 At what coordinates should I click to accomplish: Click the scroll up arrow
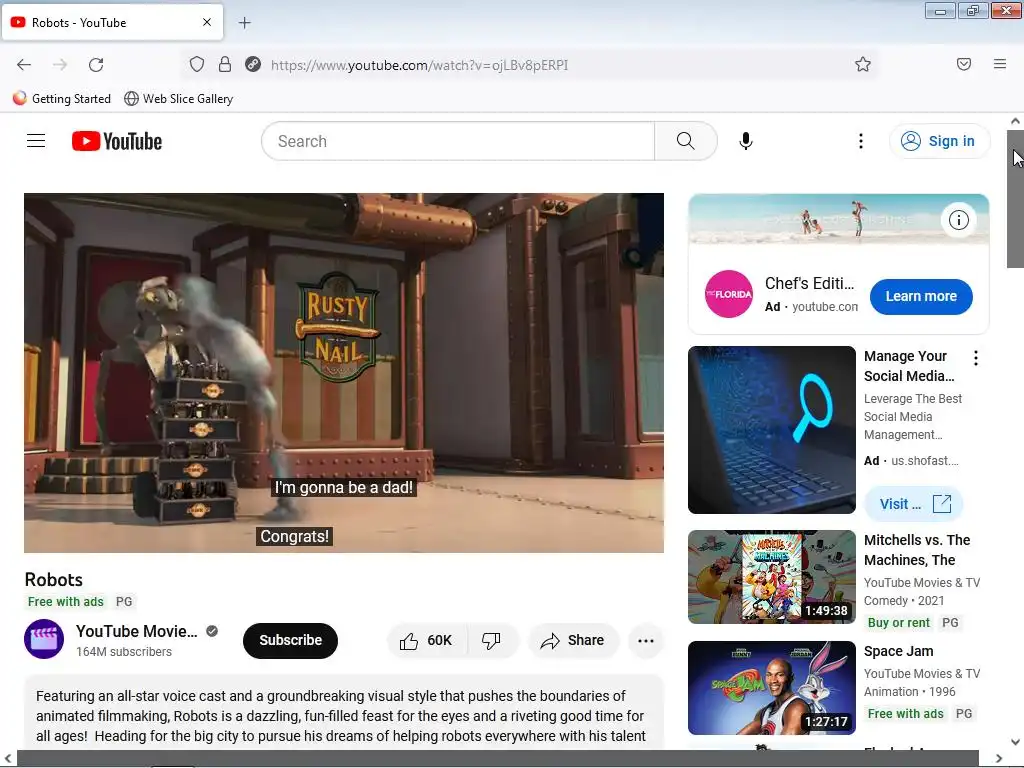[x=1015, y=121]
